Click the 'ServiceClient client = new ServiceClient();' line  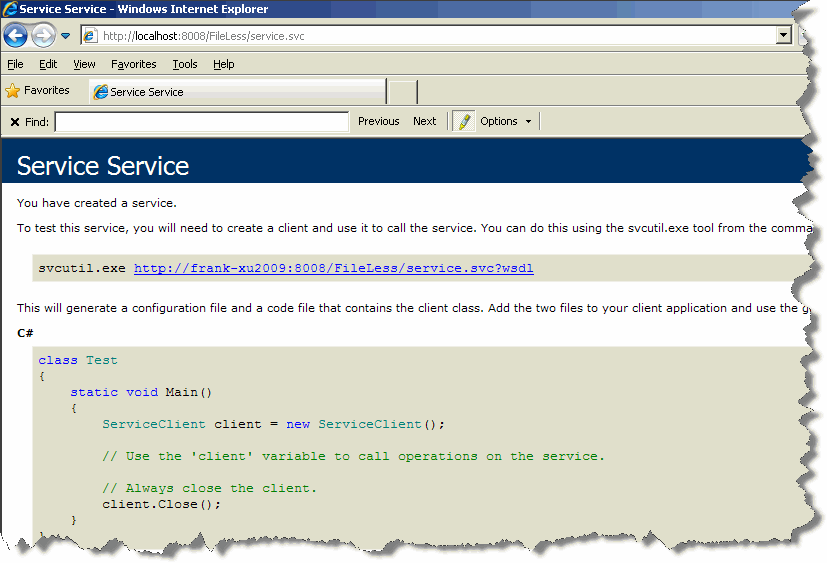pos(273,424)
